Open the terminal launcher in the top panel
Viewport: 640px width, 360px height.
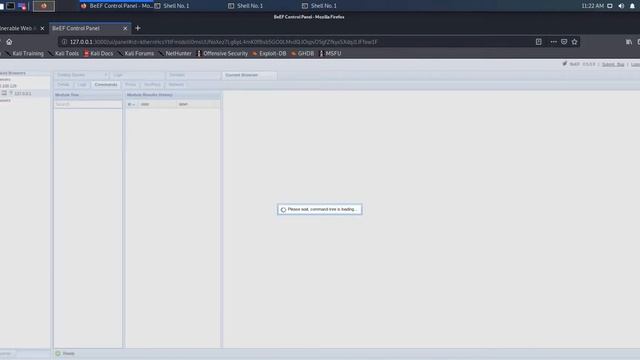point(11,6)
